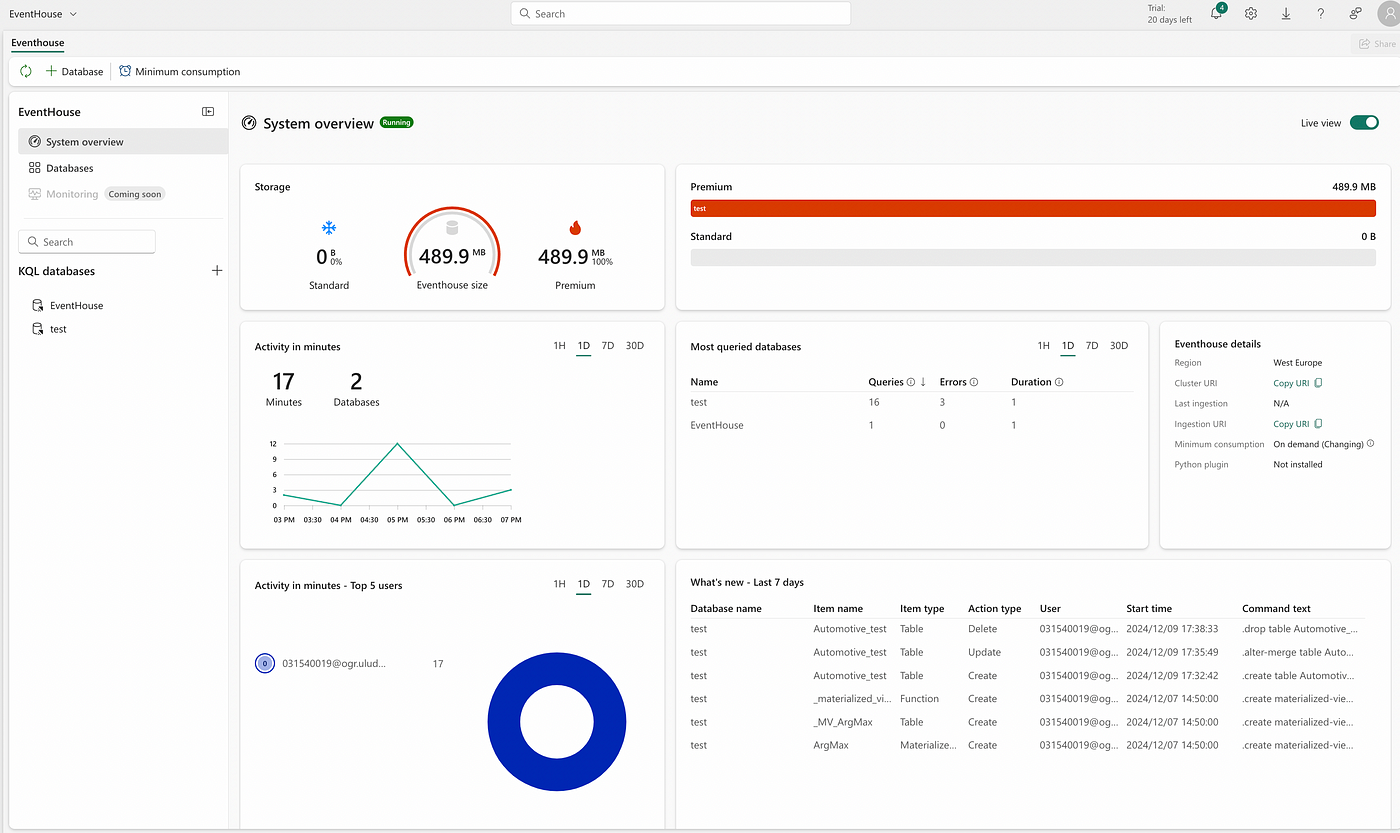This screenshot has height=833, width=1400.
Task: Click the ArgMax item name in the last row
Action: [831, 745]
